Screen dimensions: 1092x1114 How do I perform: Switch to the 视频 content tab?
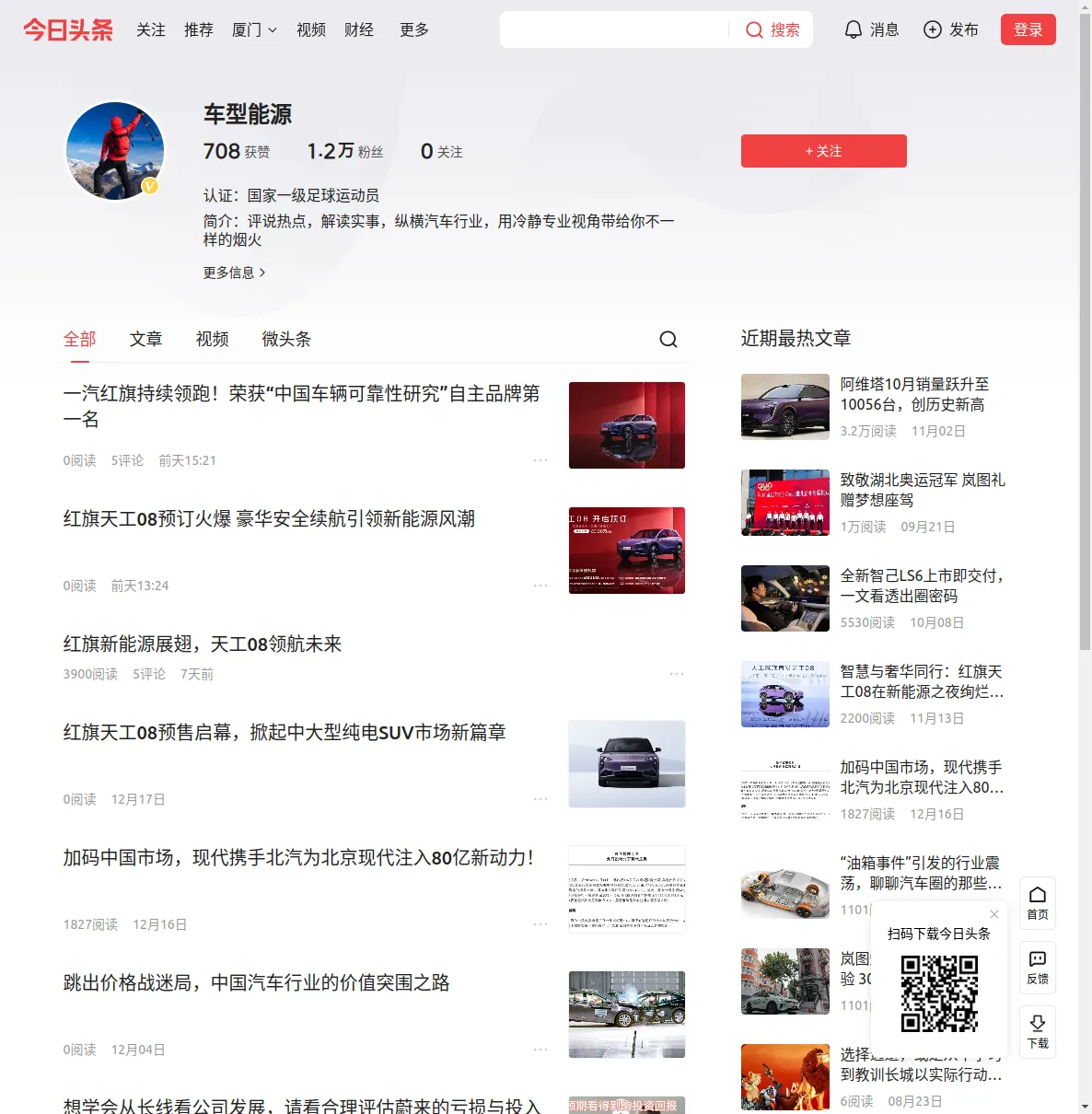click(212, 339)
